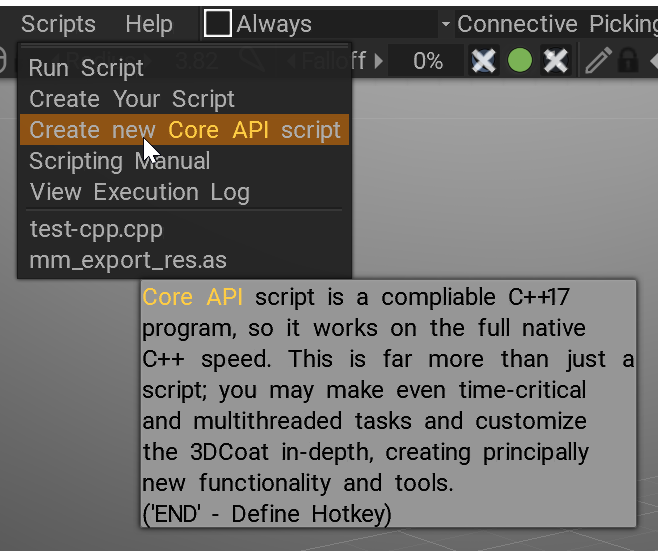Image resolution: width=658 pixels, height=551 pixels.
Task: Open the Scripting Manual
Action: (x=184, y=161)
